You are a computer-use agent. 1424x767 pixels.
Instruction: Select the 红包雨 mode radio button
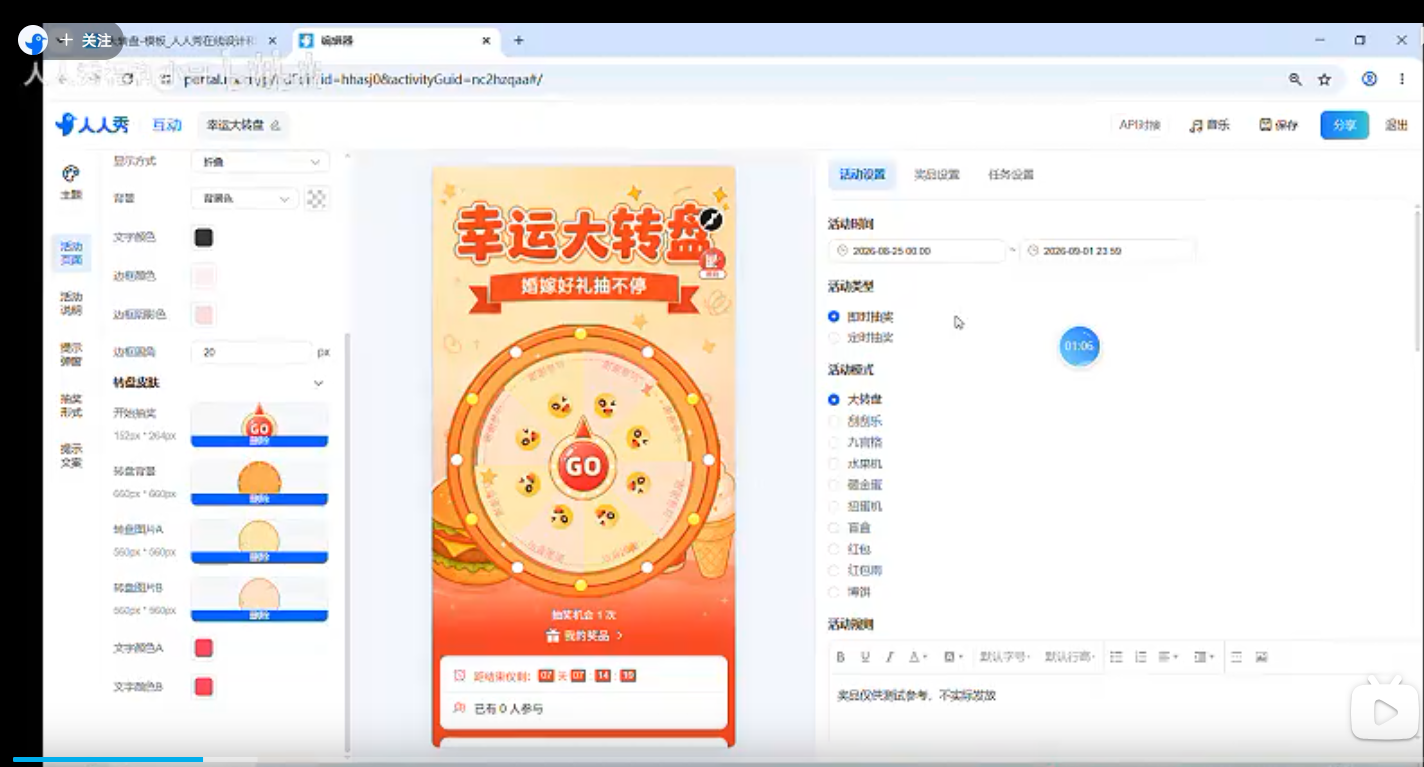pyautogui.click(x=834, y=570)
